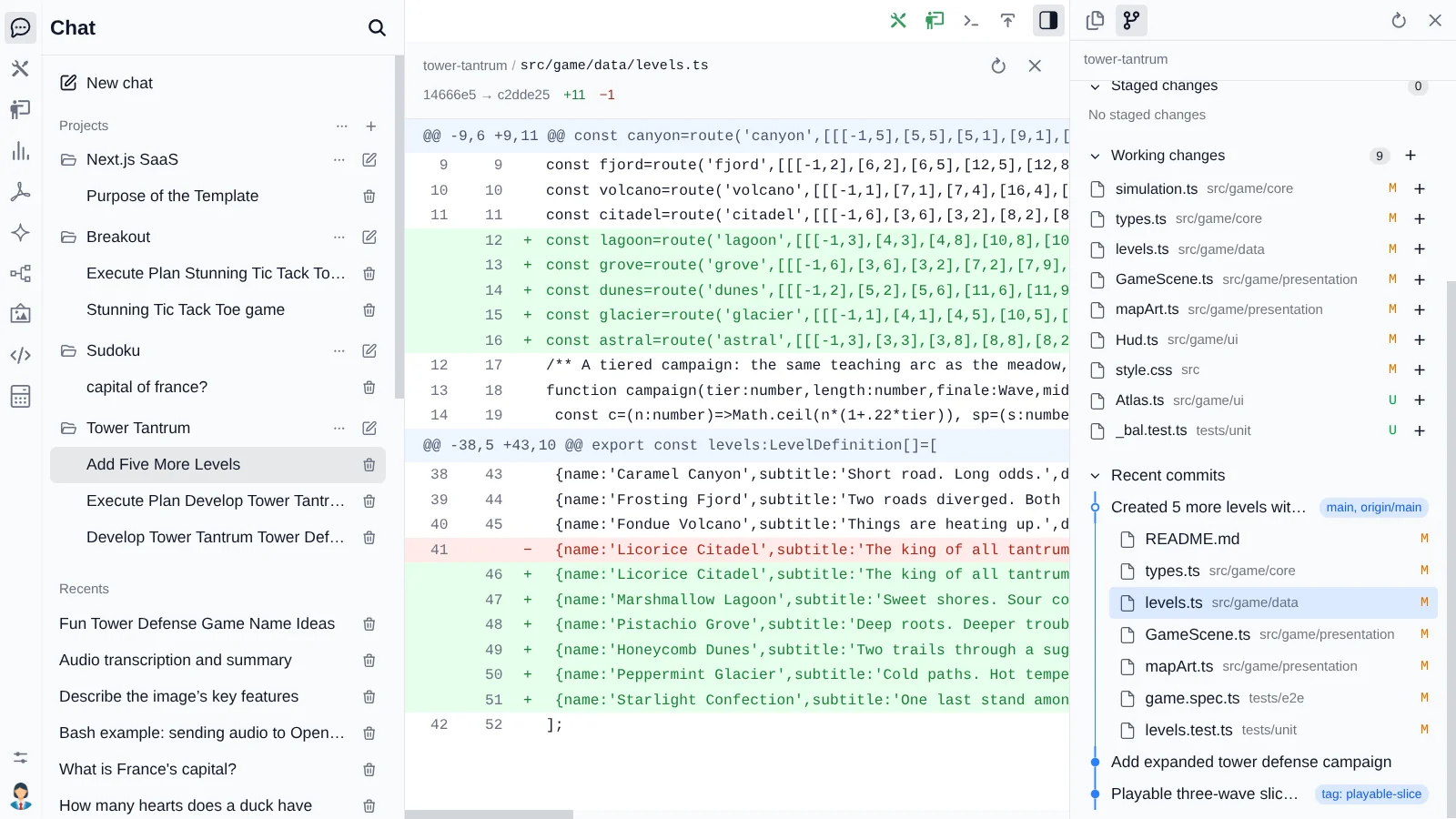Collapse the Recent commits section
This screenshot has width=1456, height=819.
pos(1096,475)
